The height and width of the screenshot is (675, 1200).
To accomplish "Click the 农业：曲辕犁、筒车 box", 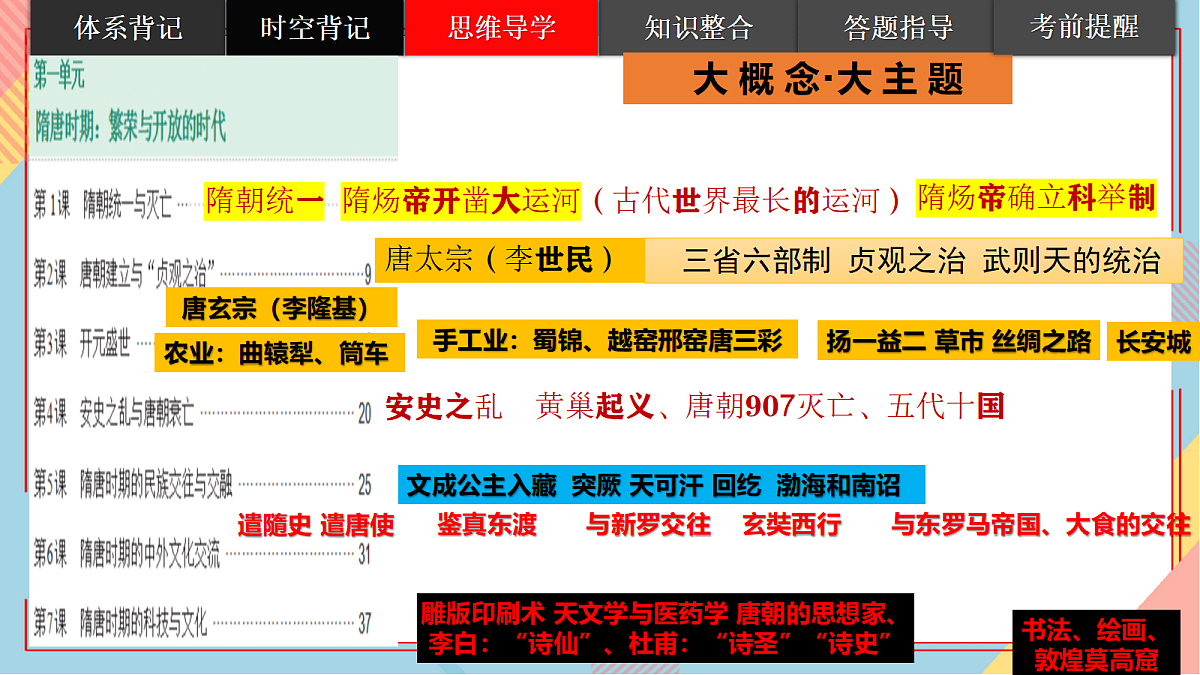I will pyautogui.click(x=279, y=353).
